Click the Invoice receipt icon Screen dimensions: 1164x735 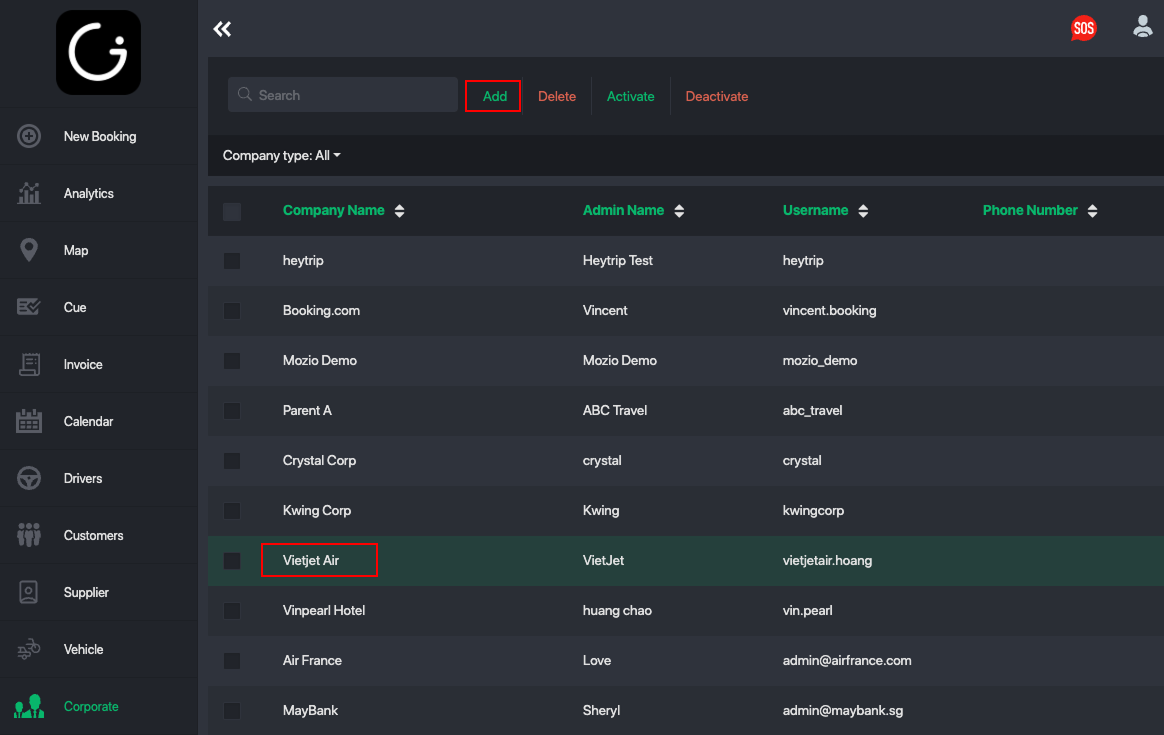29,364
